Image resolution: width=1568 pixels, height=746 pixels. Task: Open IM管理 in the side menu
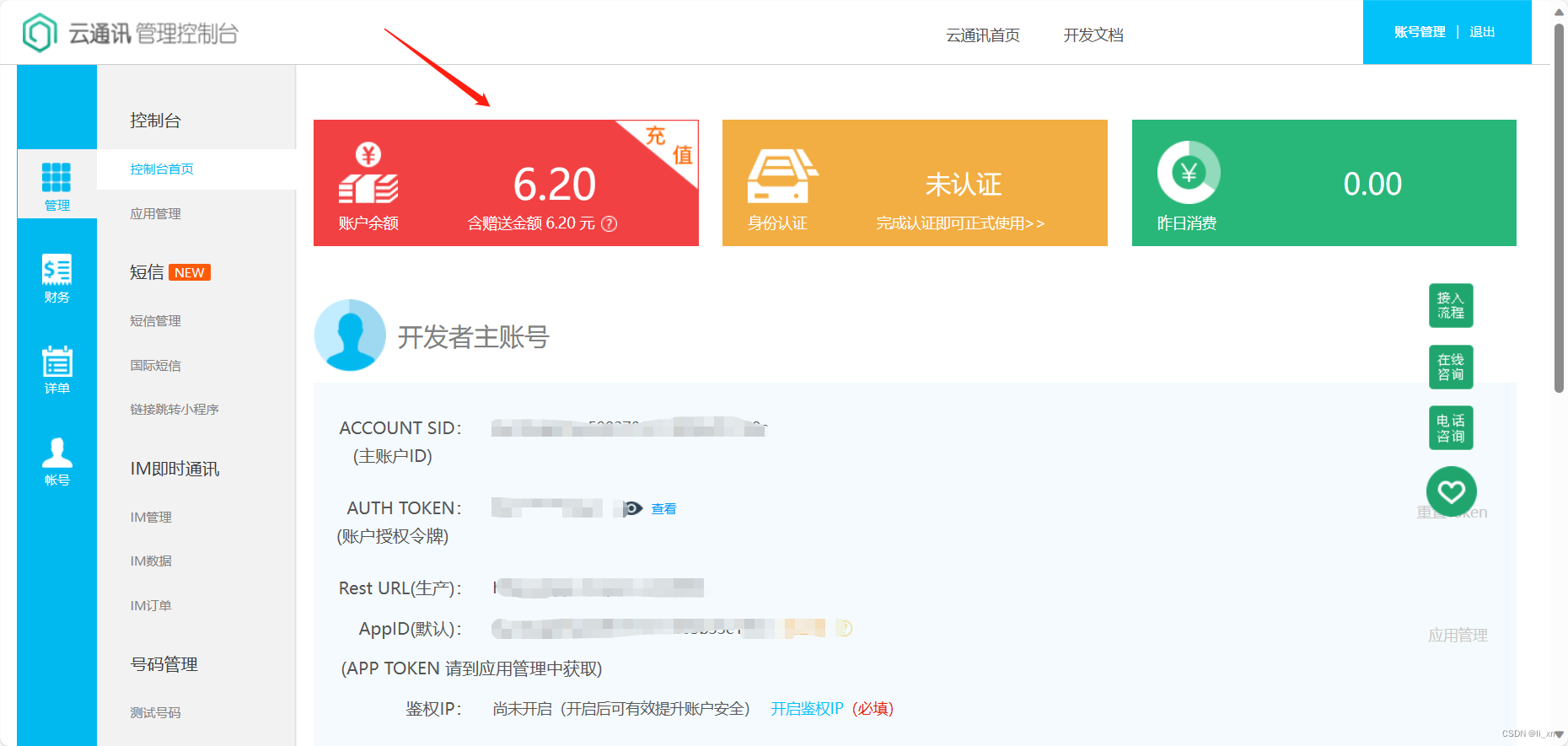point(151,518)
